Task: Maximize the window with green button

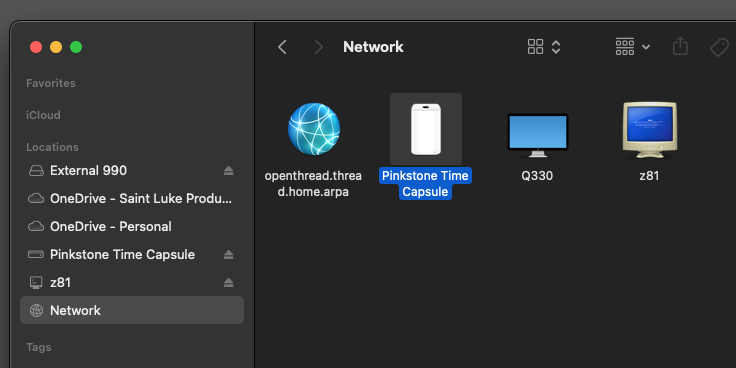Action: point(76,47)
